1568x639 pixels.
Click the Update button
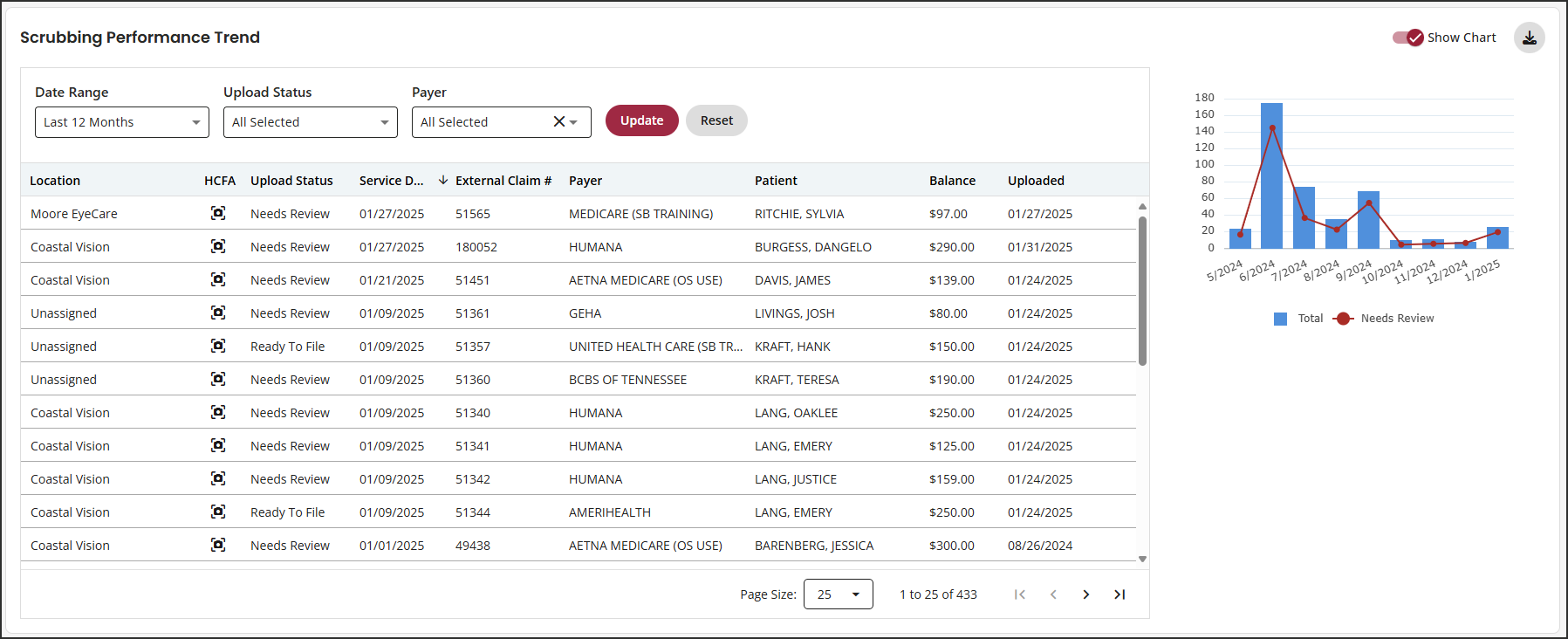[x=642, y=120]
